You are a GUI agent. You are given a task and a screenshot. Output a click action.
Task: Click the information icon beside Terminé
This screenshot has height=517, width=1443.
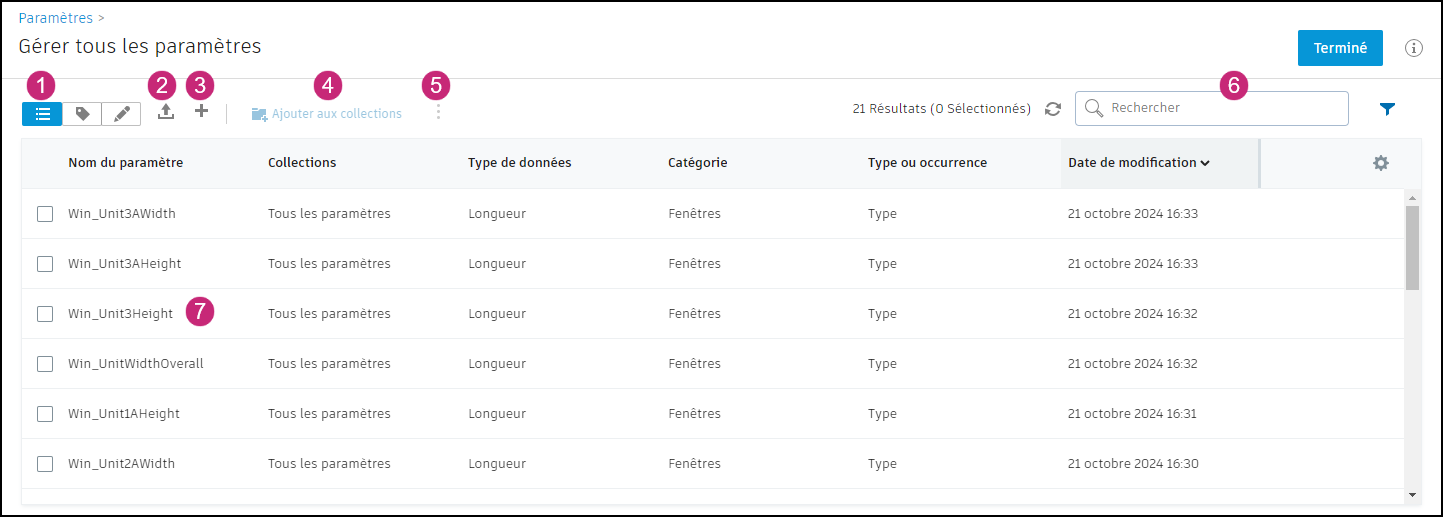click(x=1414, y=48)
